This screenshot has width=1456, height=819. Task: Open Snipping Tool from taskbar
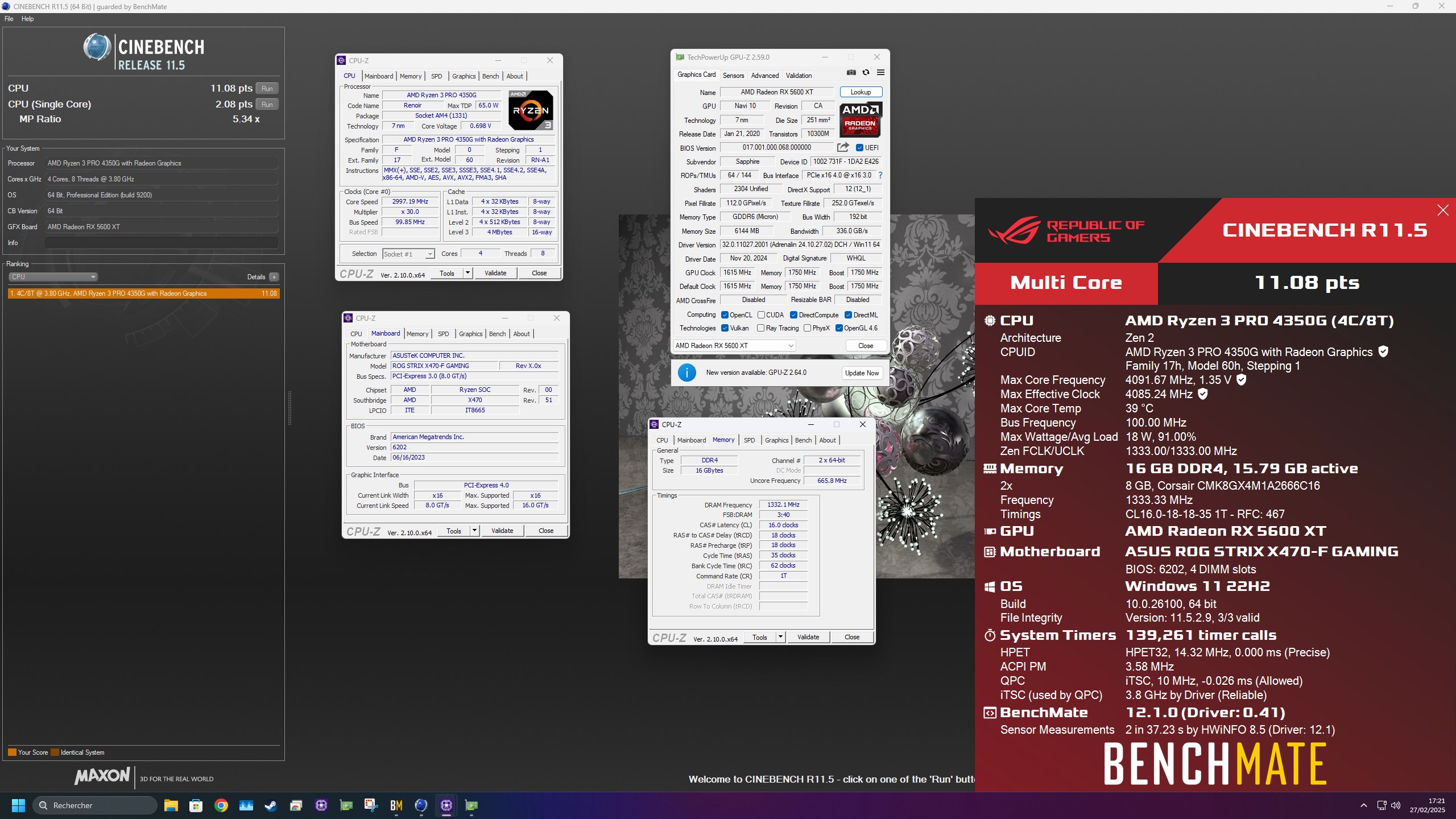[371, 805]
